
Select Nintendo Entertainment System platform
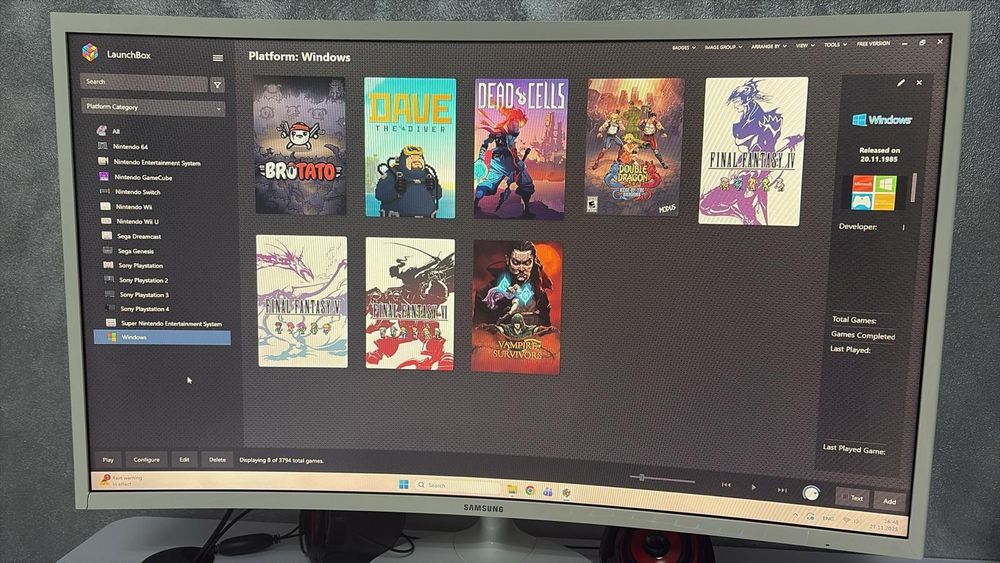click(x=157, y=163)
